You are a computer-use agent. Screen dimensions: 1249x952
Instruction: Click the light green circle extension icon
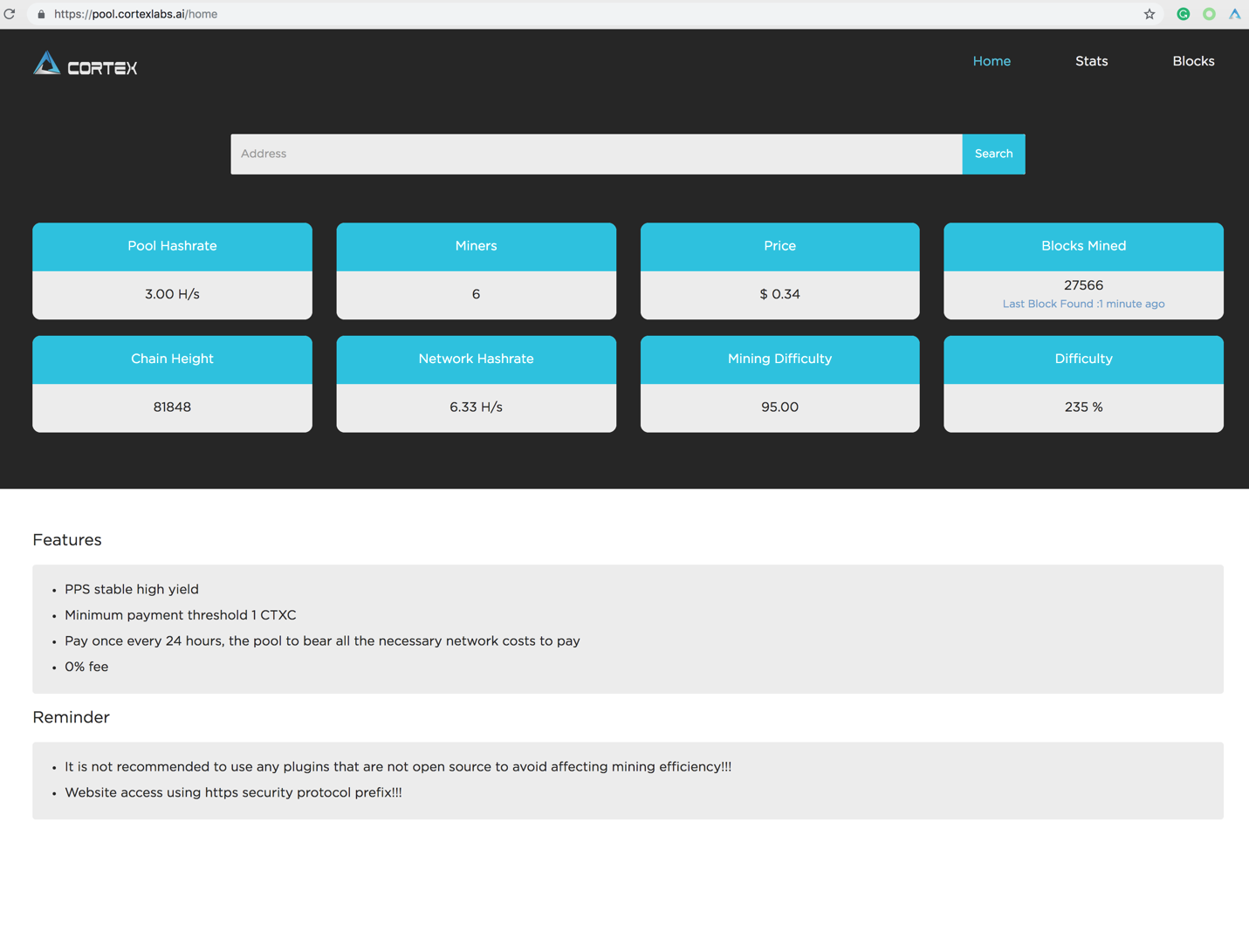click(x=1209, y=14)
